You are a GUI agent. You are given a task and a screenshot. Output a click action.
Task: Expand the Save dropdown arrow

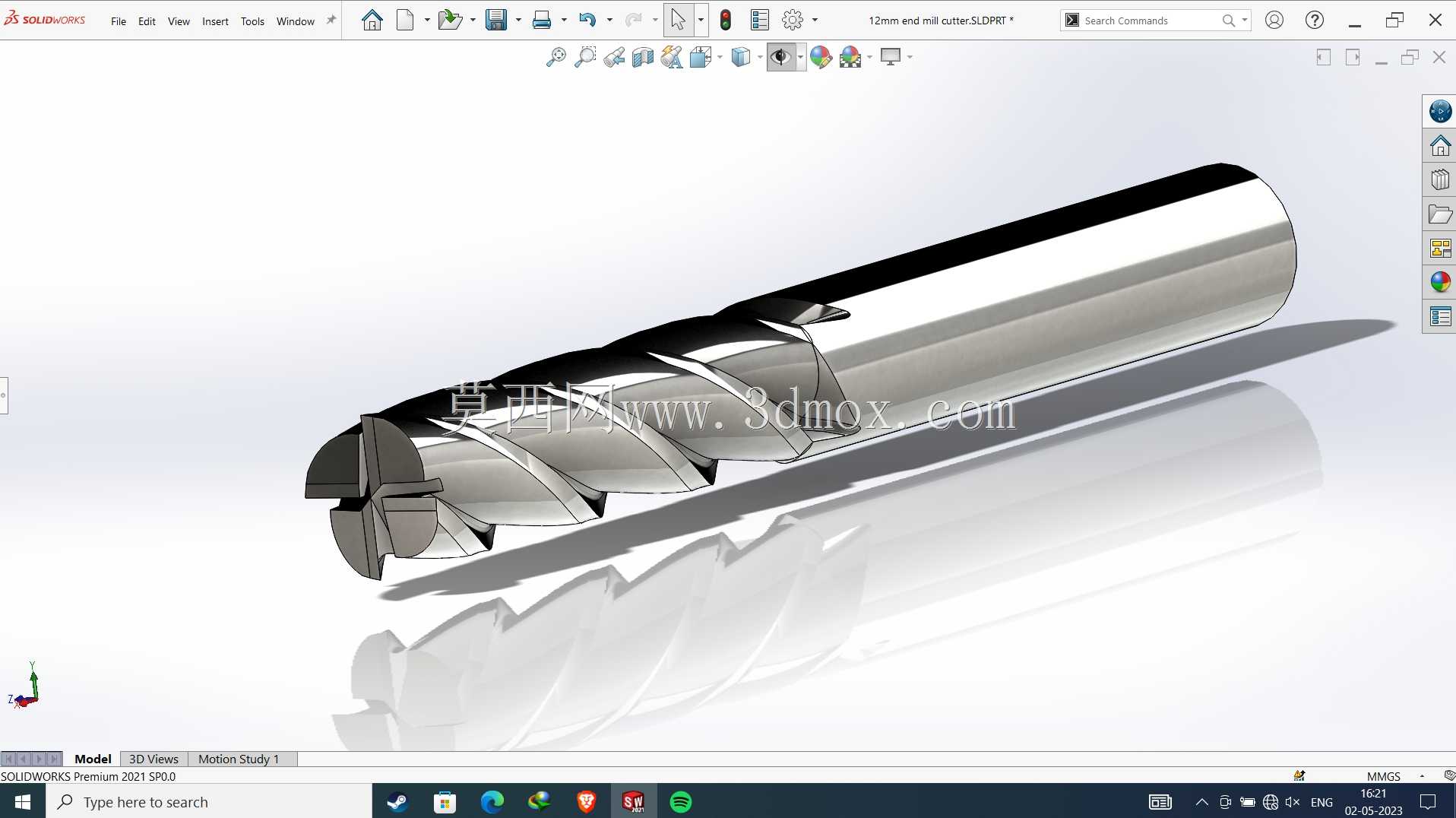click(518, 20)
